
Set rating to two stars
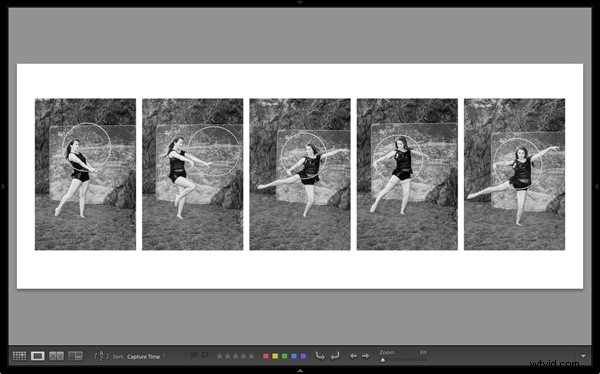point(227,356)
